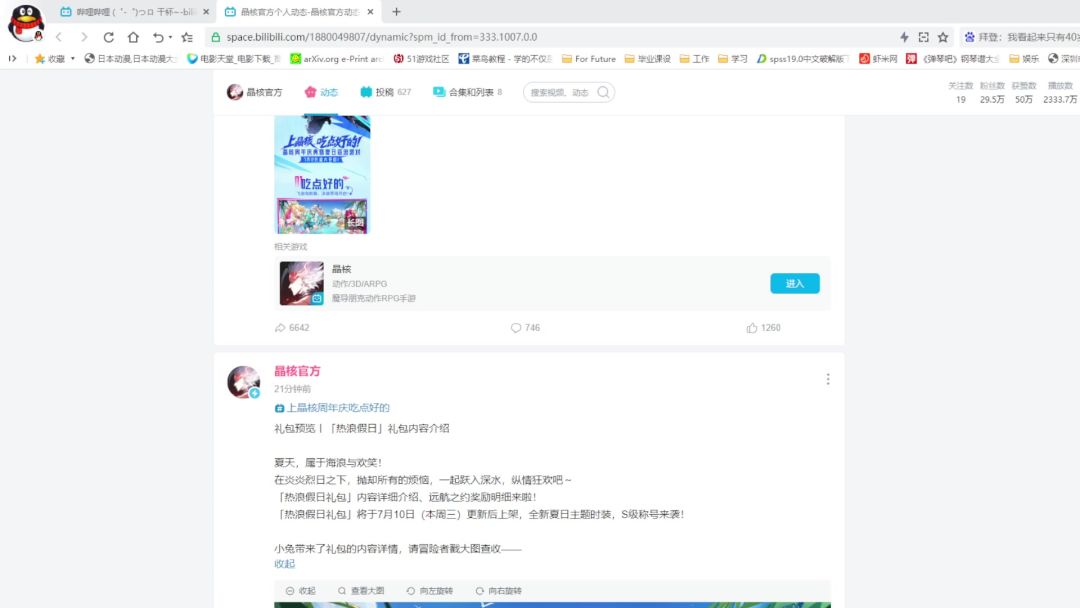Screen dimensions: 1080x608
Task: Reload the page with the refresh icon
Action: tap(109, 37)
